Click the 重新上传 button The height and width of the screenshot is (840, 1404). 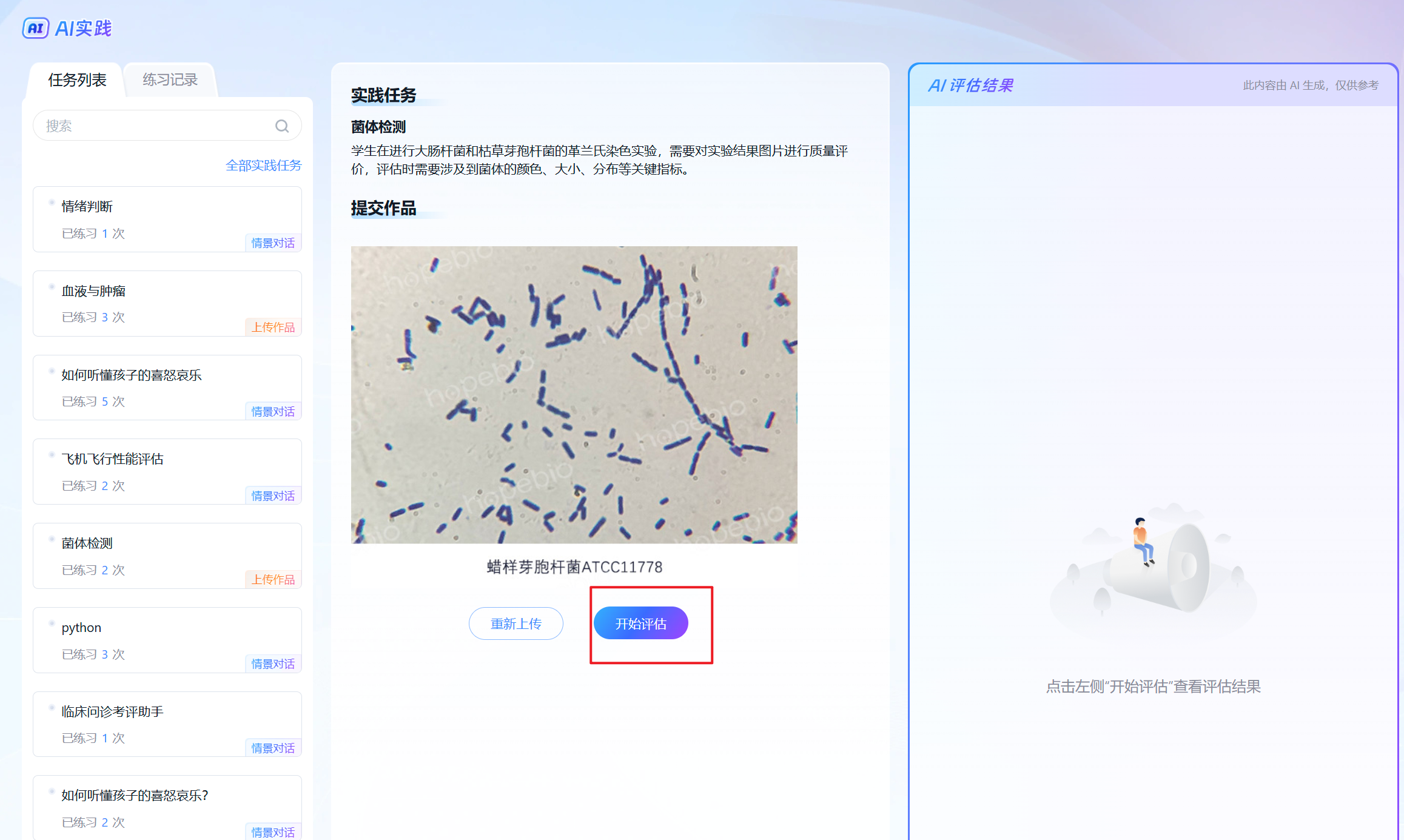coord(516,623)
